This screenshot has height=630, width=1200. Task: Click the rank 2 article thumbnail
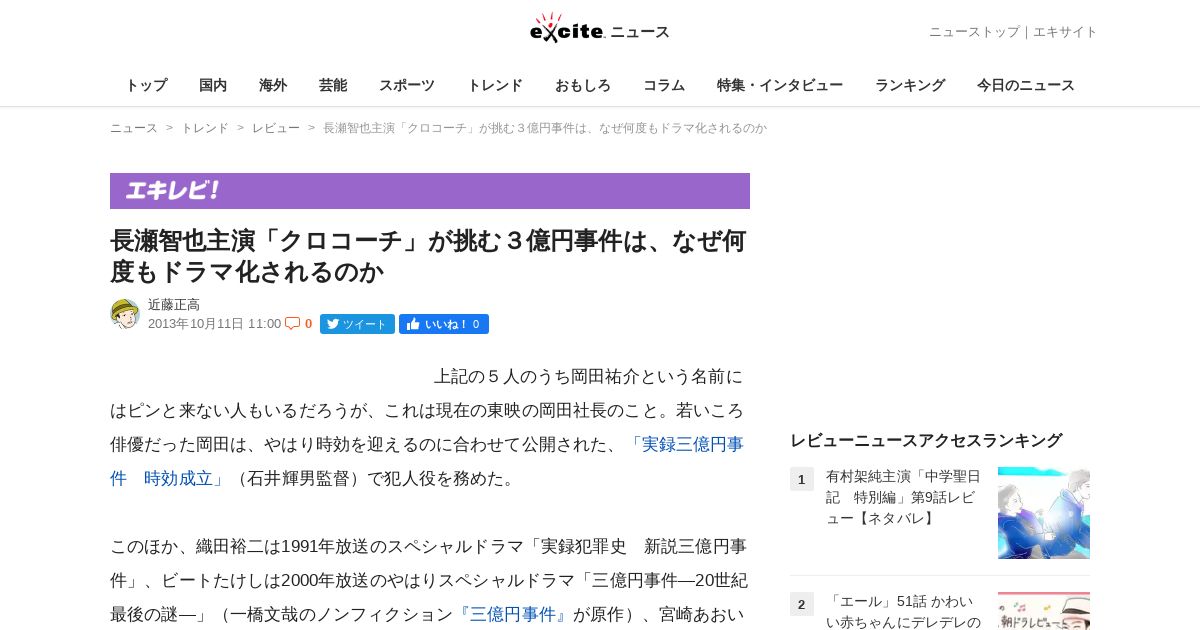tap(1044, 611)
